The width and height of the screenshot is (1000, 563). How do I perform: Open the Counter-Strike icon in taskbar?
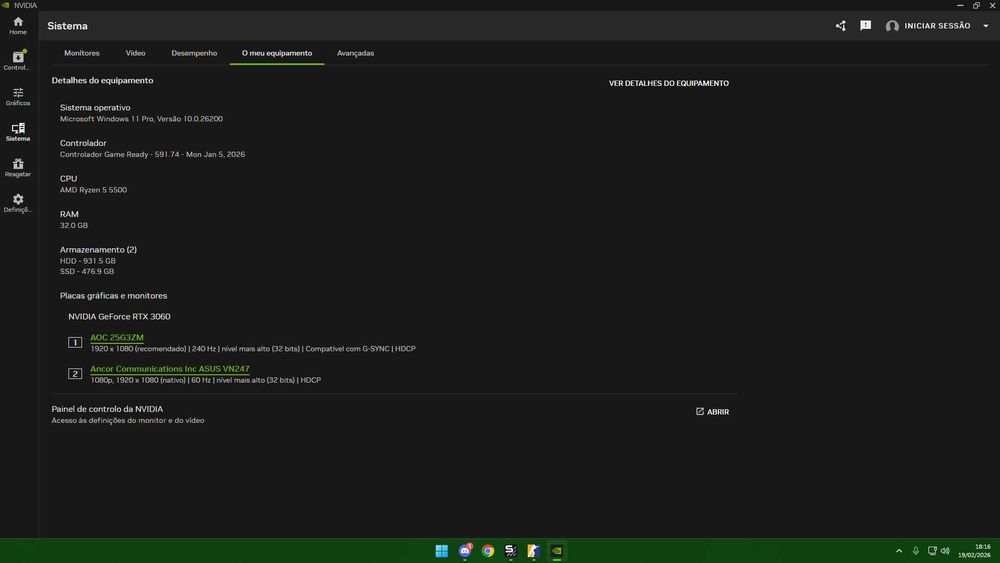[x=534, y=551]
